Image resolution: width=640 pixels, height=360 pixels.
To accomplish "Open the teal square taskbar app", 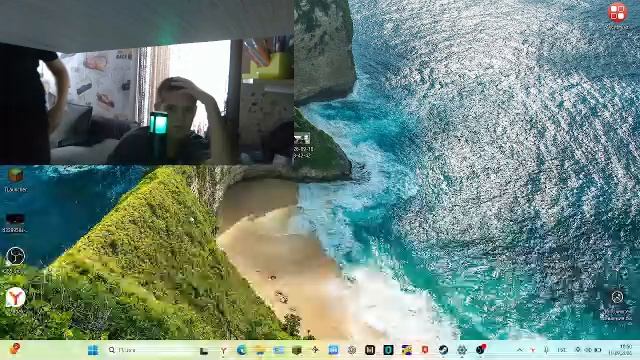I will 388,350.
